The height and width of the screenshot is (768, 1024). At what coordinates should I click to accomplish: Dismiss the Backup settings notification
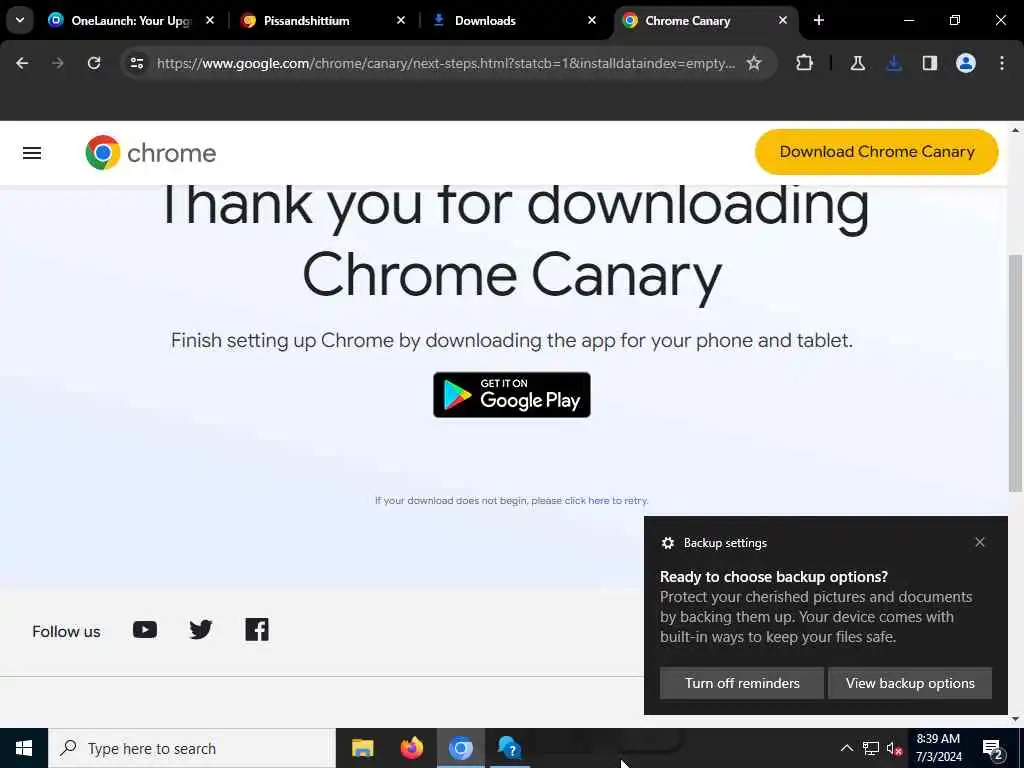pyautogui.click(x=980, y=542)
